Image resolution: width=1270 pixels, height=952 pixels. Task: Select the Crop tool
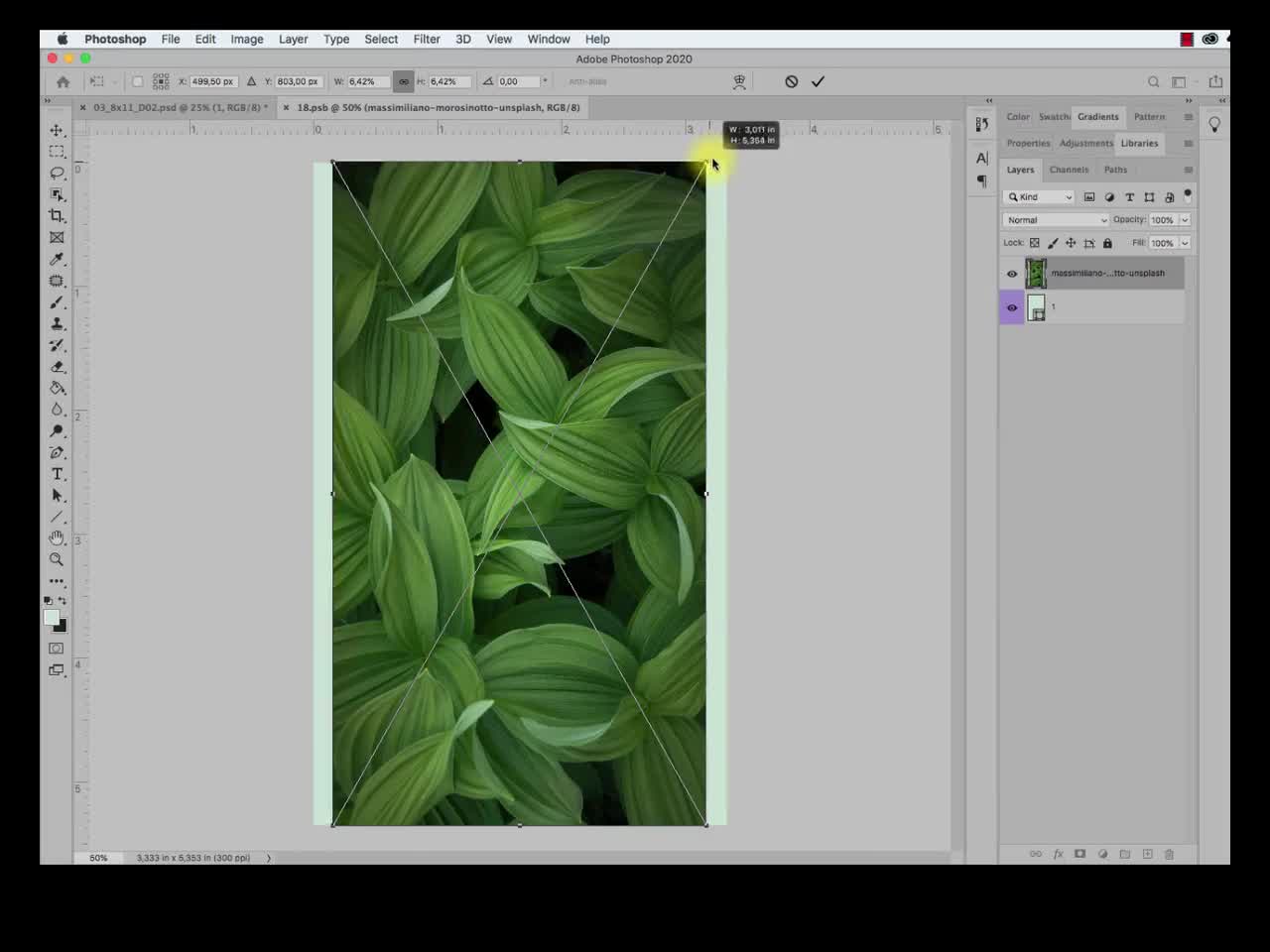[57, 216]
